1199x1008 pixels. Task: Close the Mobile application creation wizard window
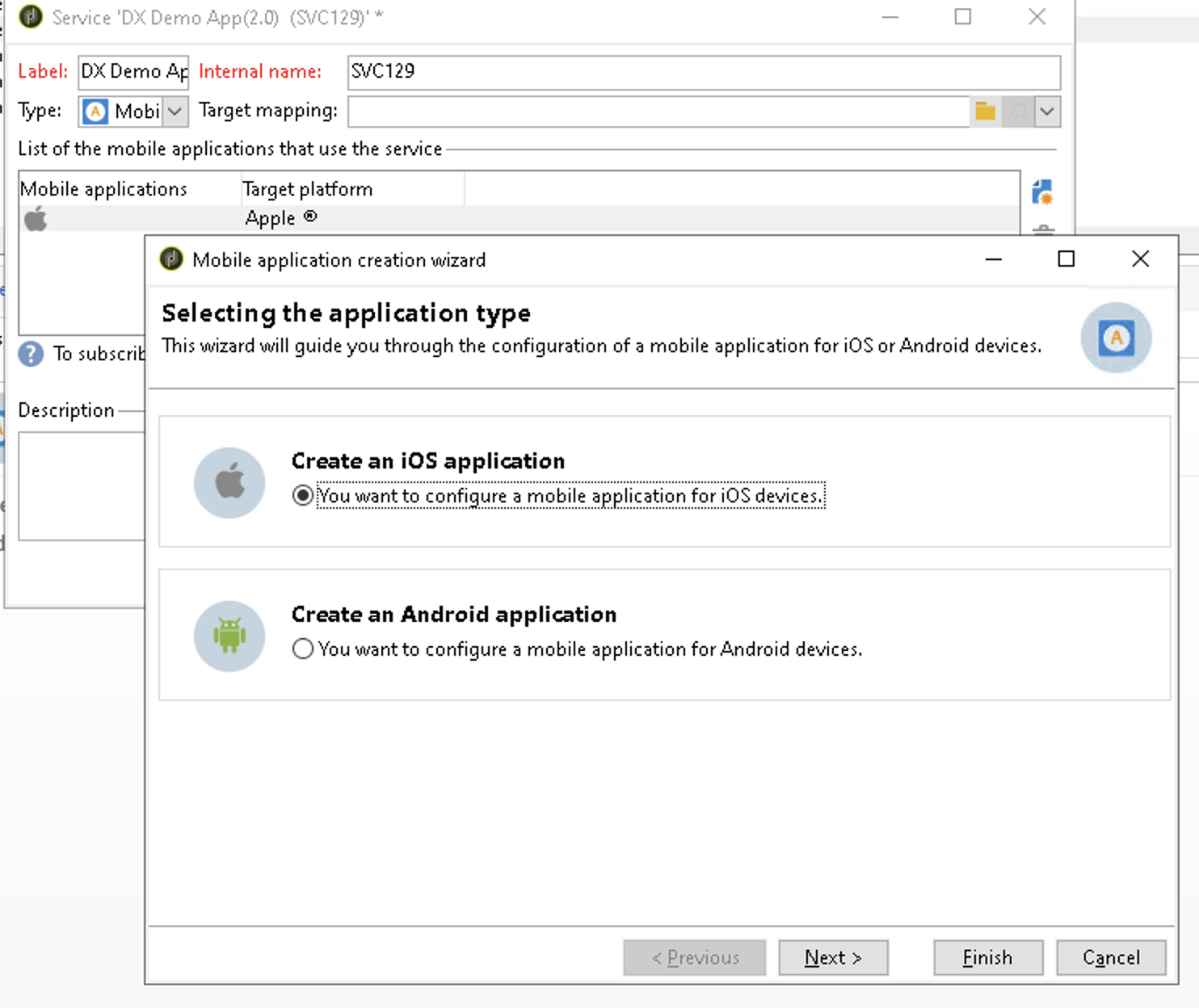pyautogui.click(x=1140, y=258)
